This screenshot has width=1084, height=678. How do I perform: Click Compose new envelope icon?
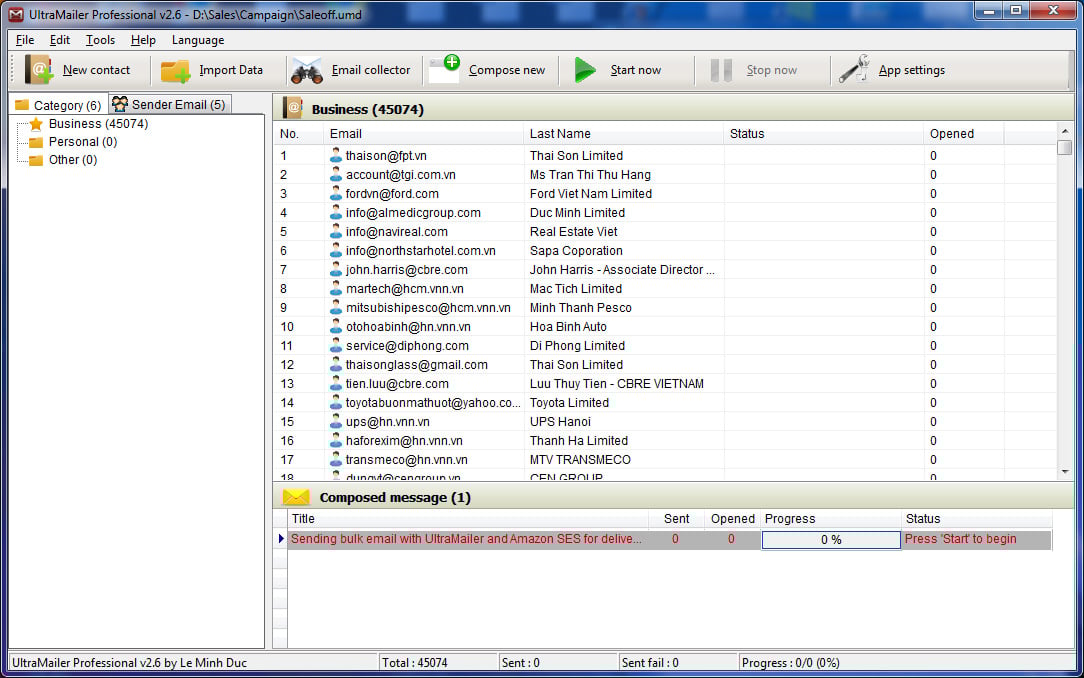(x=444, y=69)
